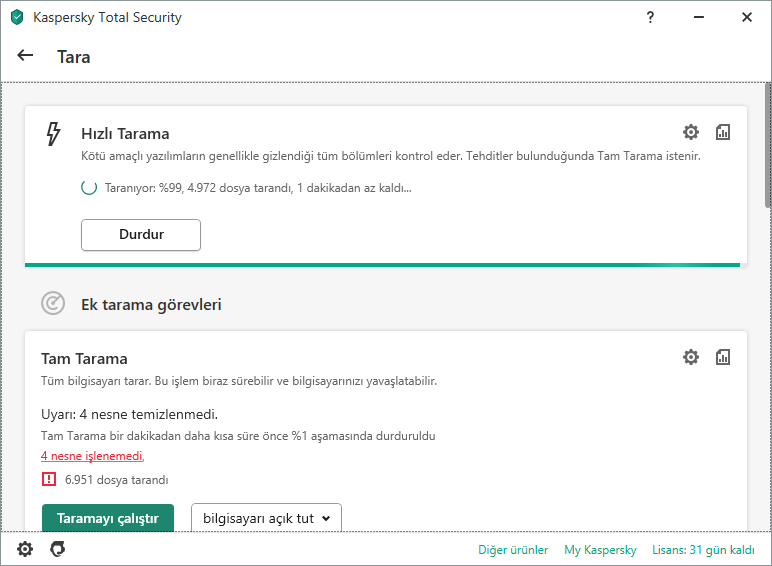Click 'Lisans: 31 gün kaldı' link
The image size is (772, 566).
click(703, 550)
